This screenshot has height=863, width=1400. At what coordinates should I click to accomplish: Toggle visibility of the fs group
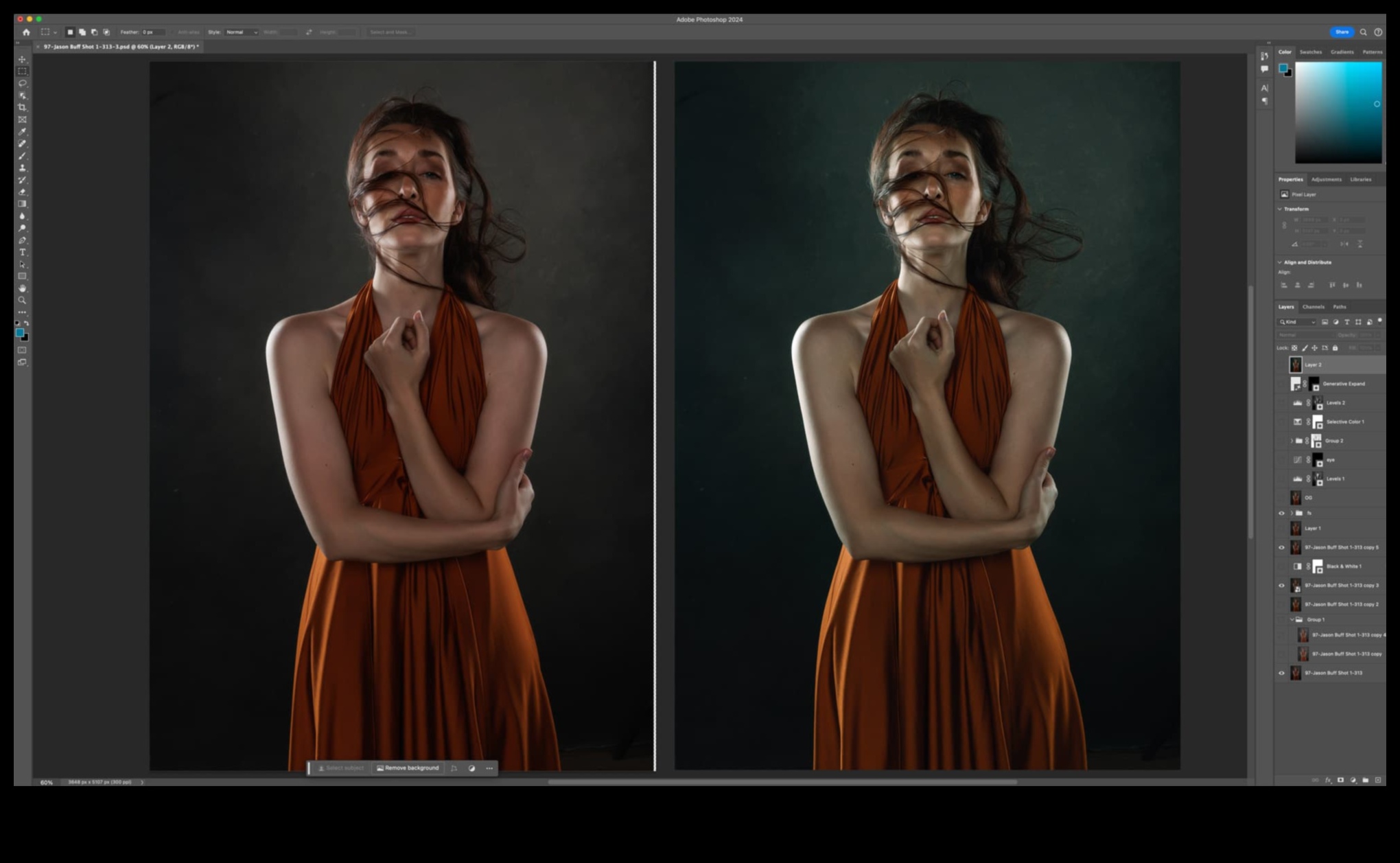pos(1281,513)
